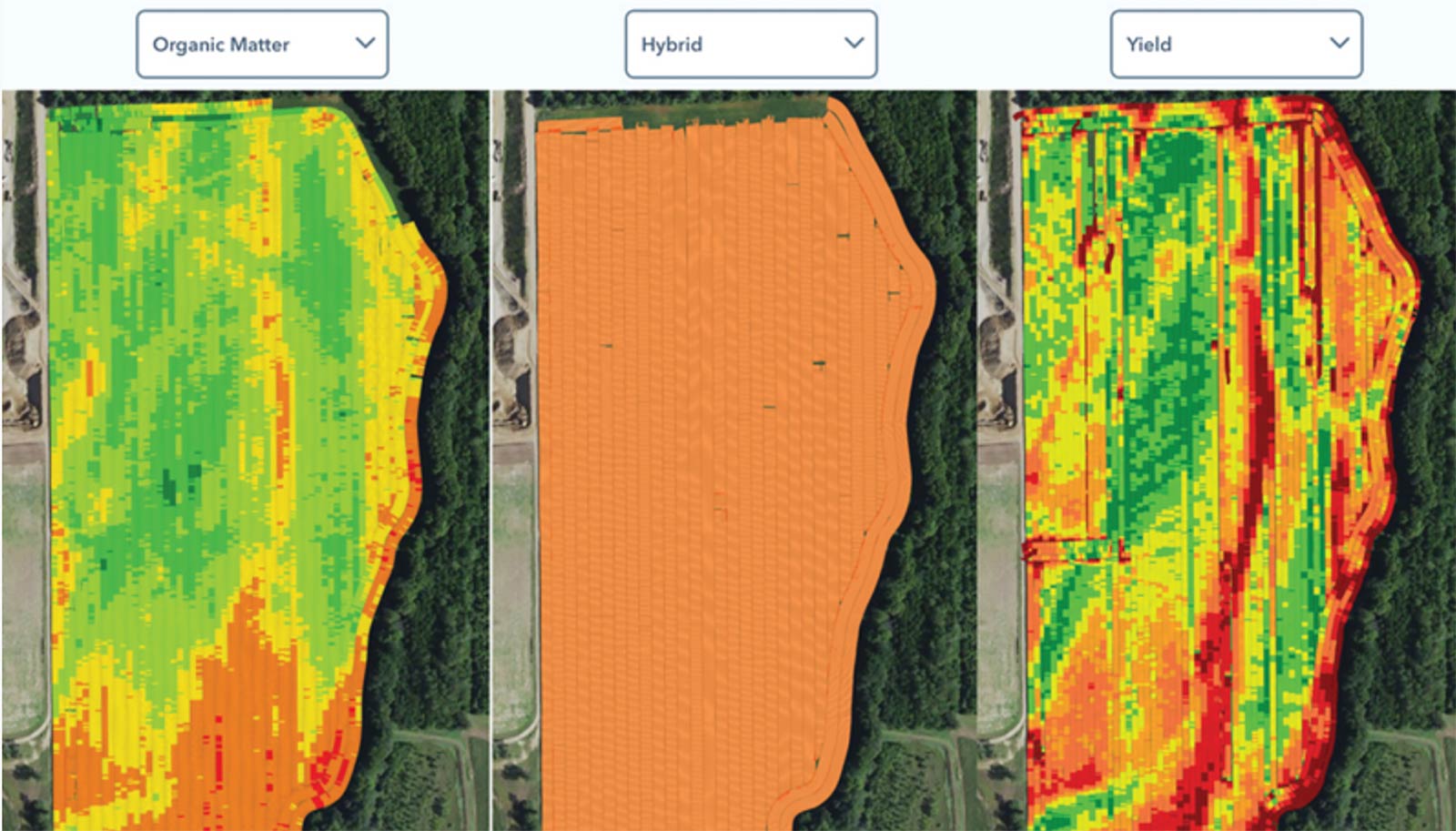1456x831 pixels.
Task: Click the Hybrid field map
Action: (x=733, y=460)
